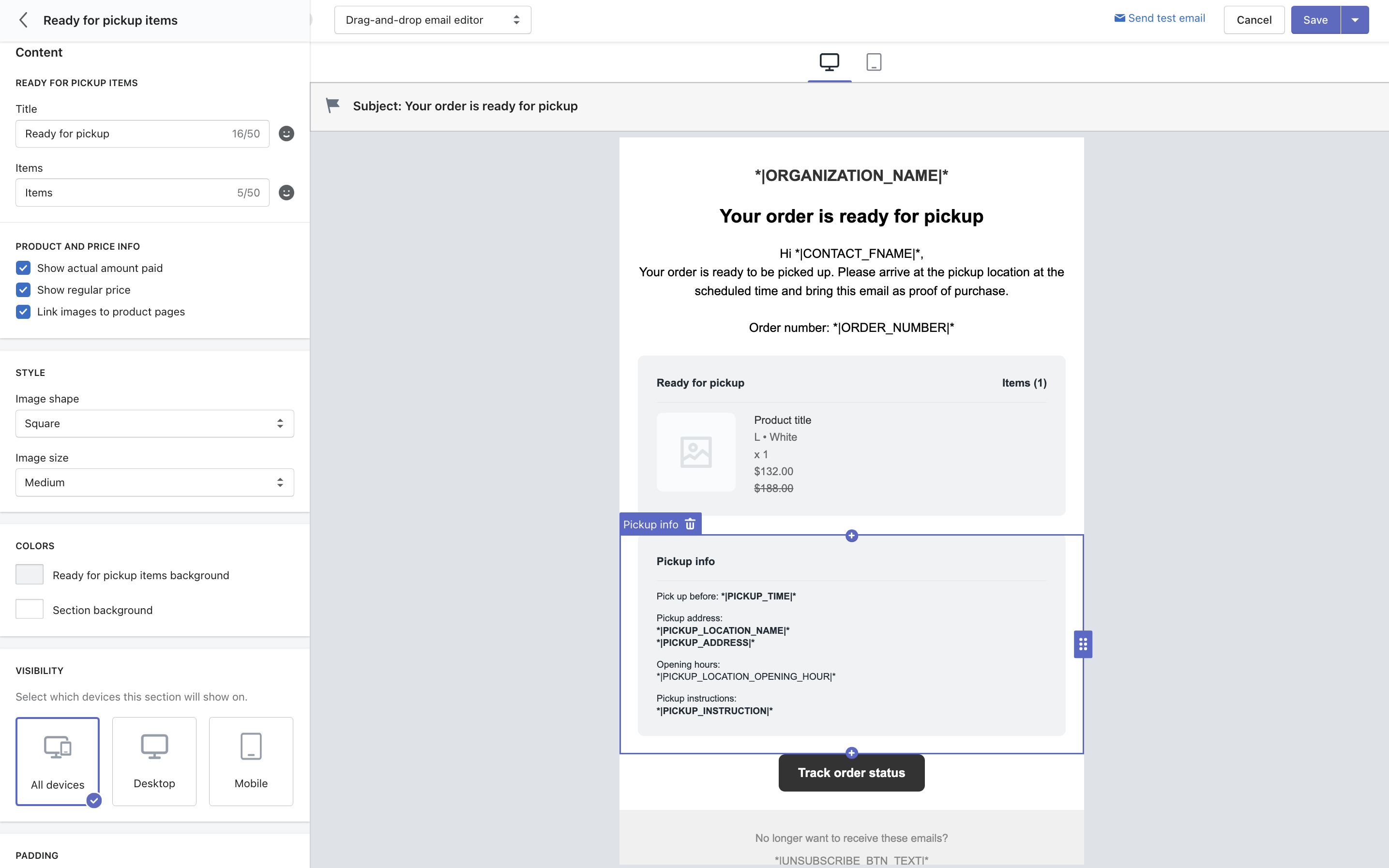This screenshot has width=1389, height=868.
Task: Disable Link images to product pages
Action: click(24, 312)
